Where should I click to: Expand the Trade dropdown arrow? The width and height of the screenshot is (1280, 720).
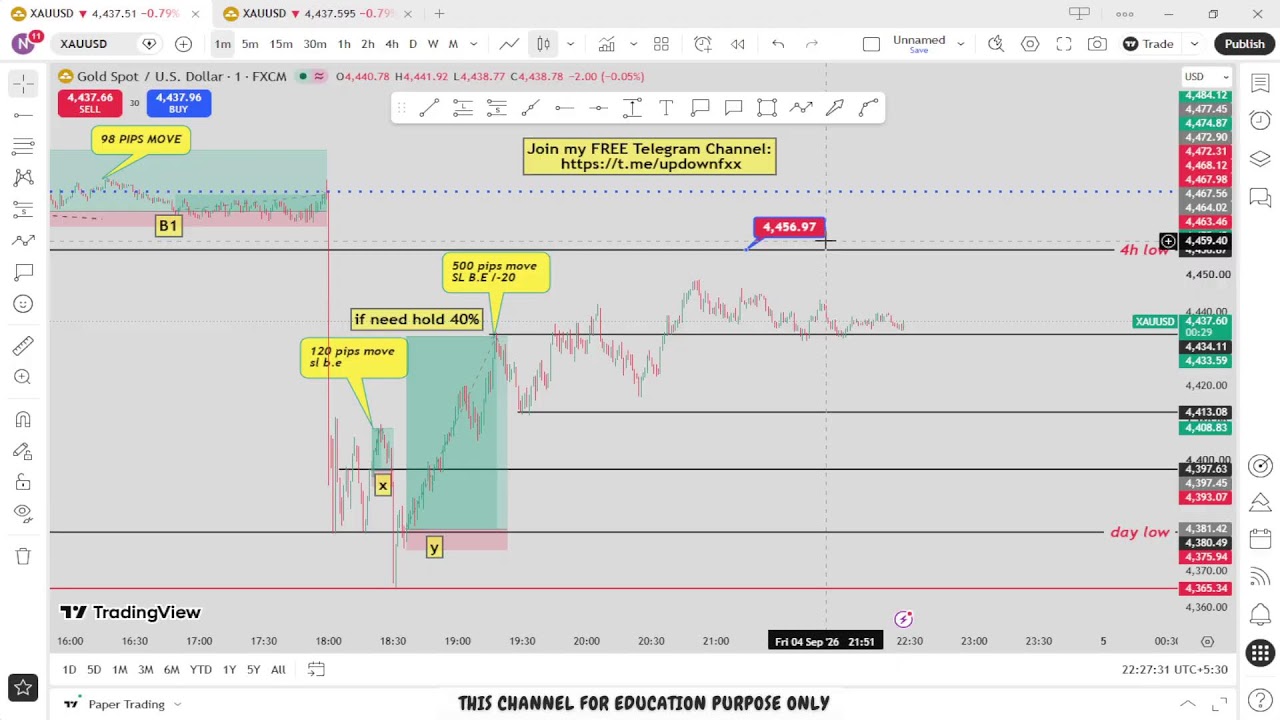click(1194, 44)
